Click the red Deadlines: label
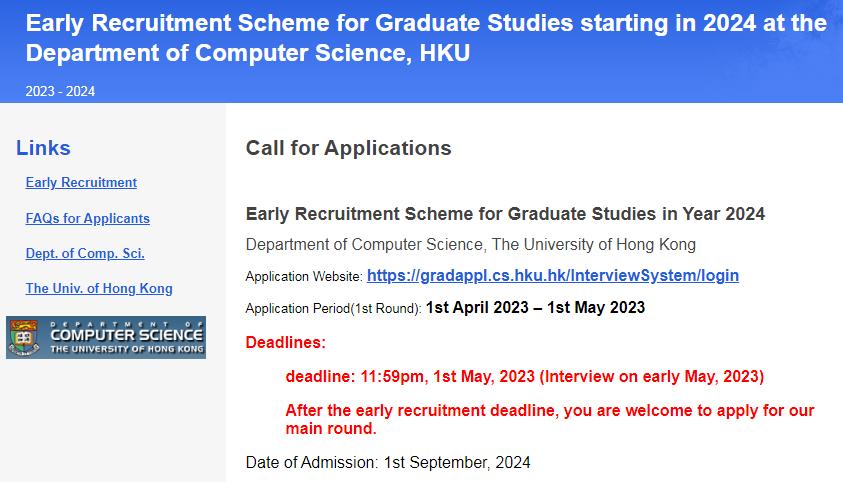This screenshot has width=843, height=482. pyautogui.click(x=285, y=342)
